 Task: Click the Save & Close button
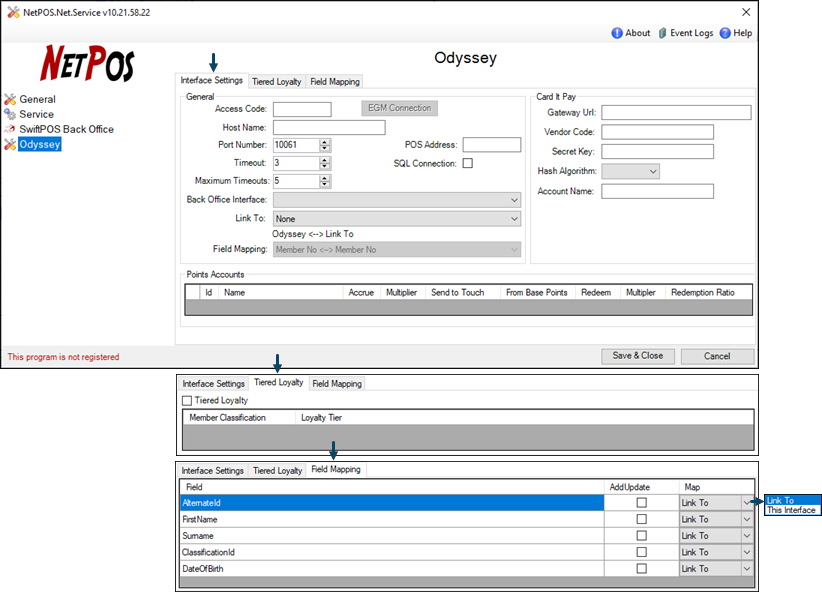tap(637, 356)
